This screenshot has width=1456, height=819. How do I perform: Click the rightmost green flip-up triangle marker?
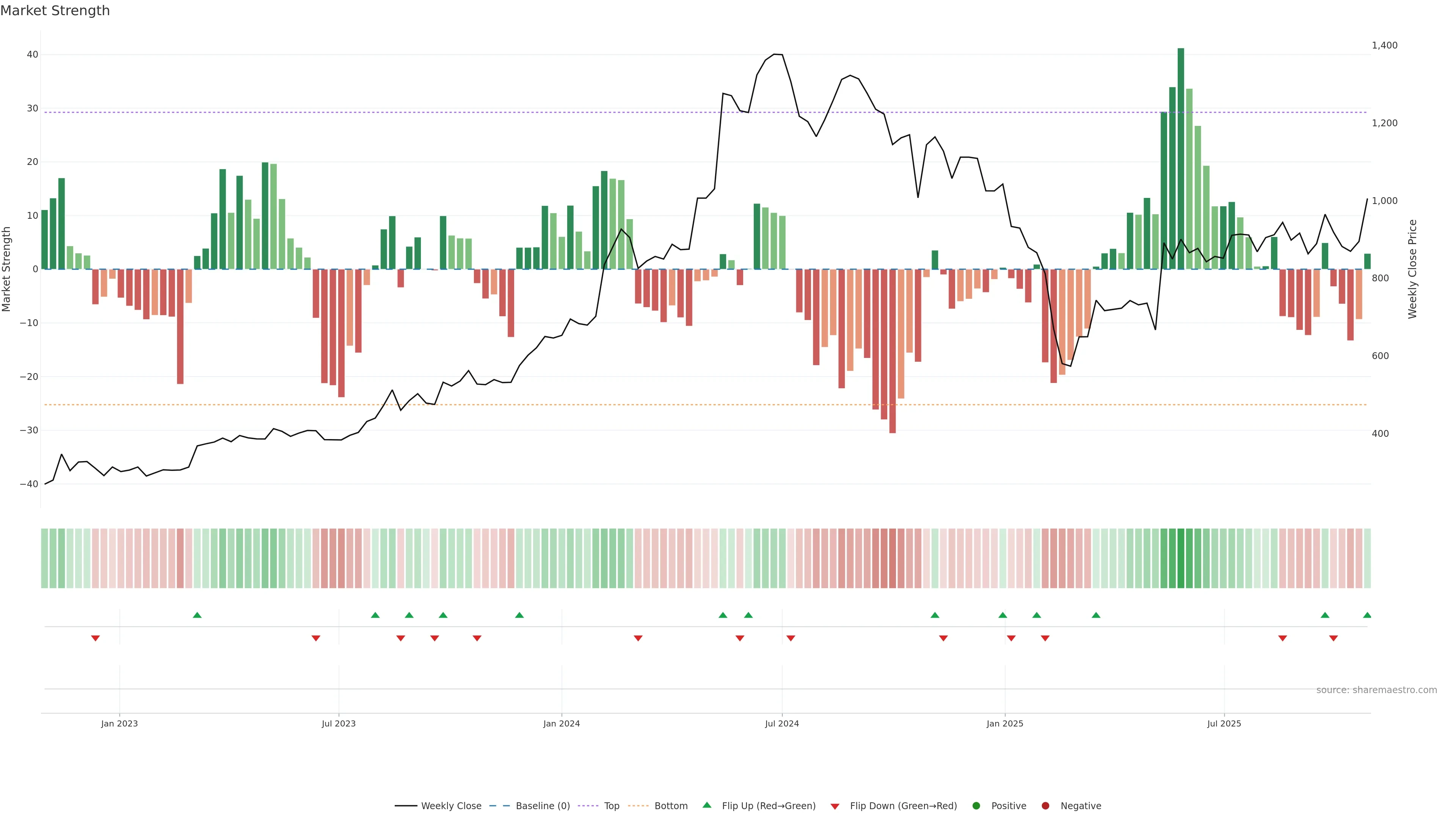(x=1367, y=615)
